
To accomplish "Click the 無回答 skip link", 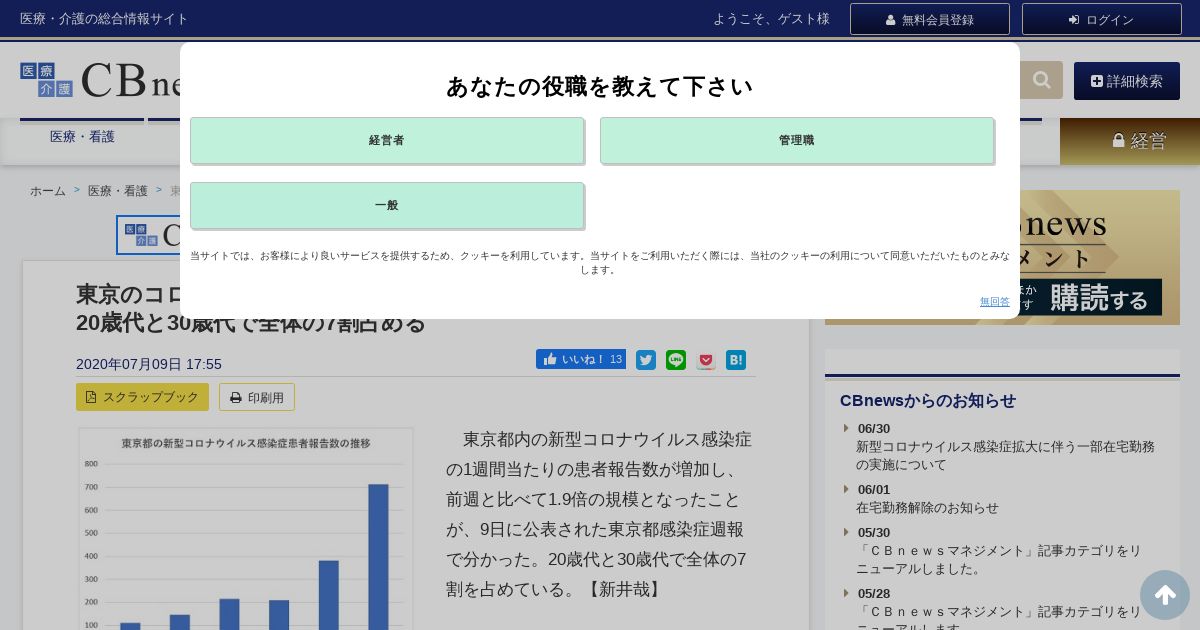I will (x=994, y=301).
